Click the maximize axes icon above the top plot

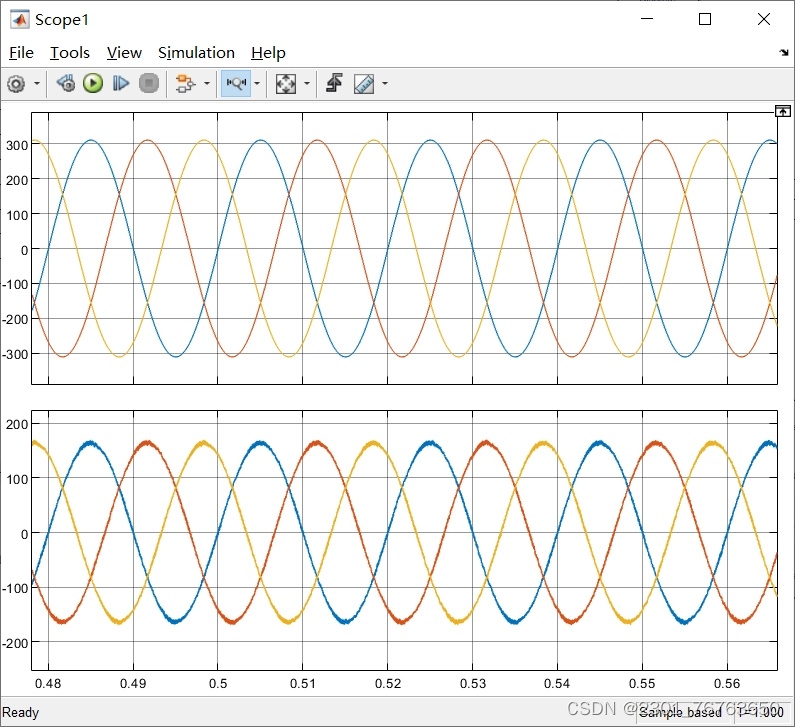783,111
